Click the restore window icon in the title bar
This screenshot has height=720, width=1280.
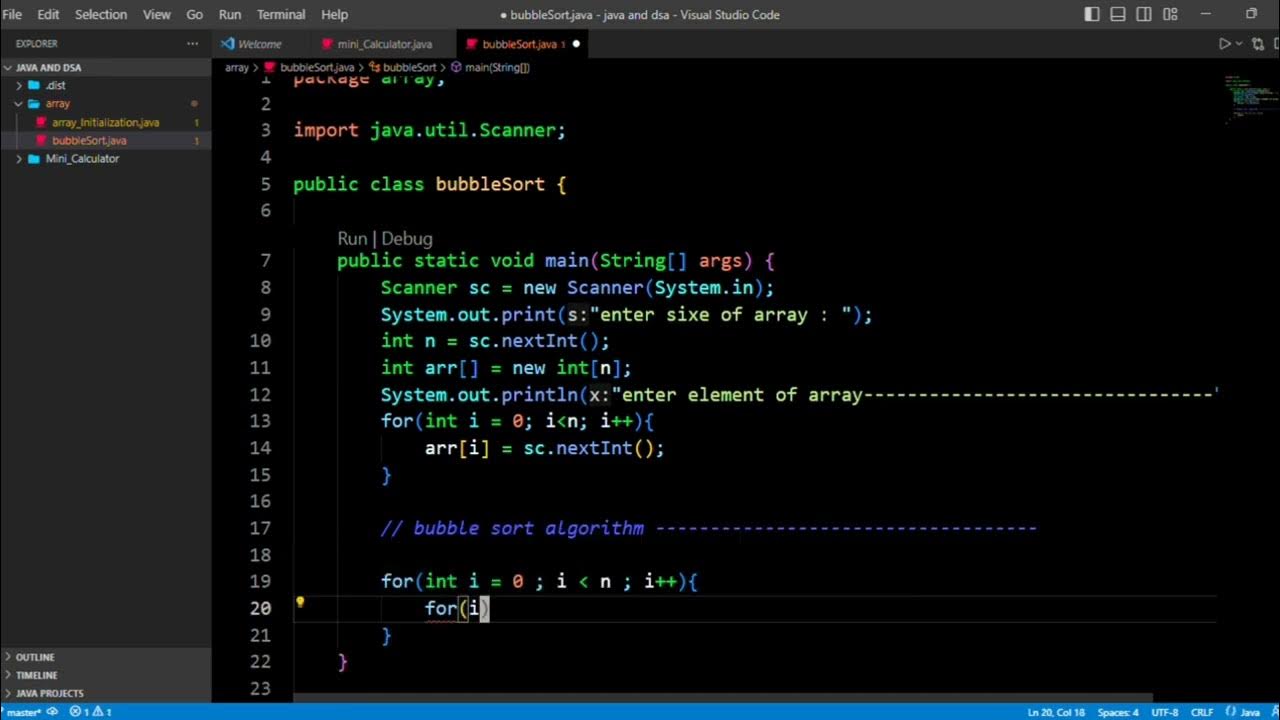pyautogui.click(x=1251, y=14)
